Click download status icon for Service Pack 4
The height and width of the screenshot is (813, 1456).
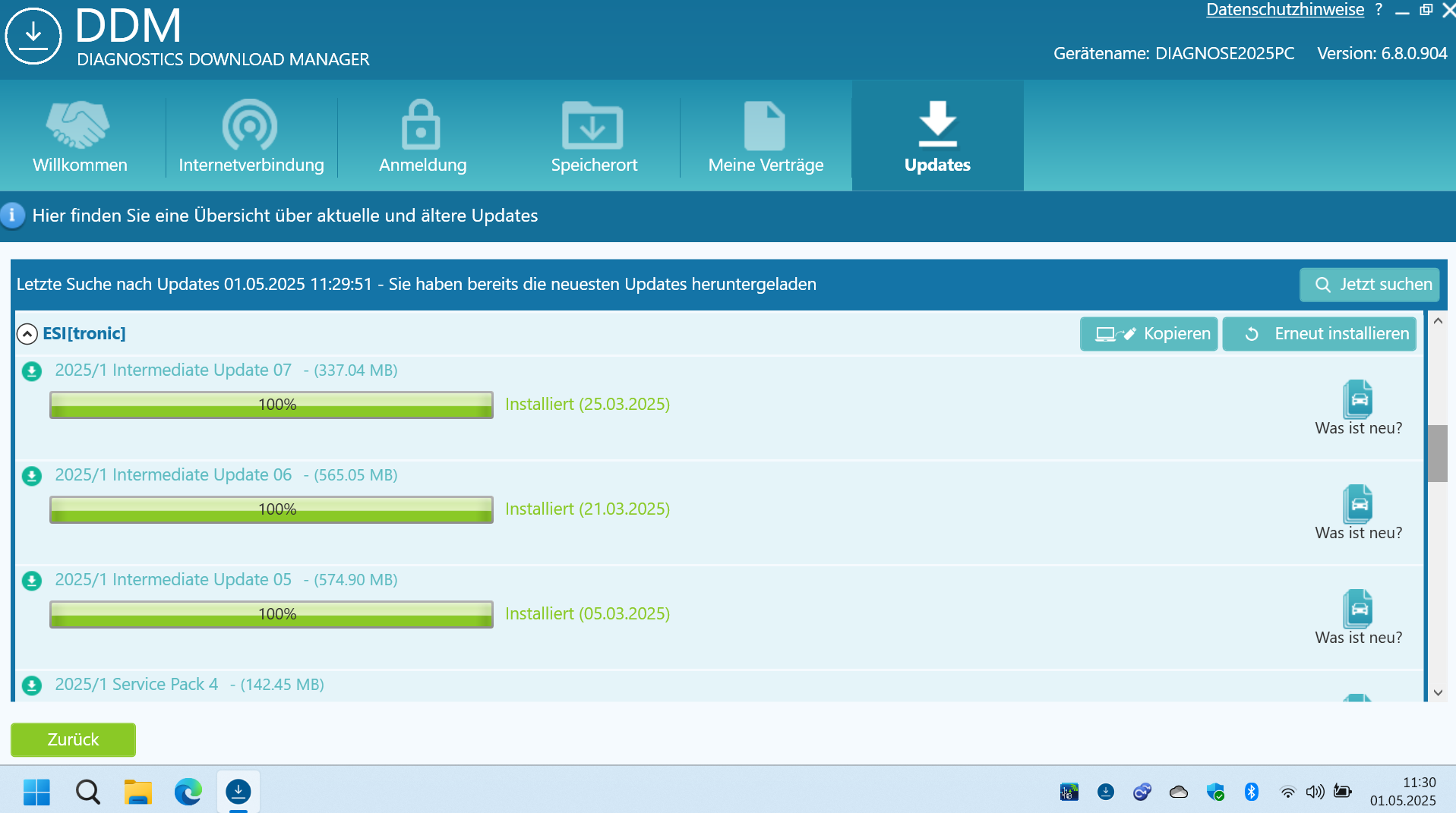click(32, 685)
